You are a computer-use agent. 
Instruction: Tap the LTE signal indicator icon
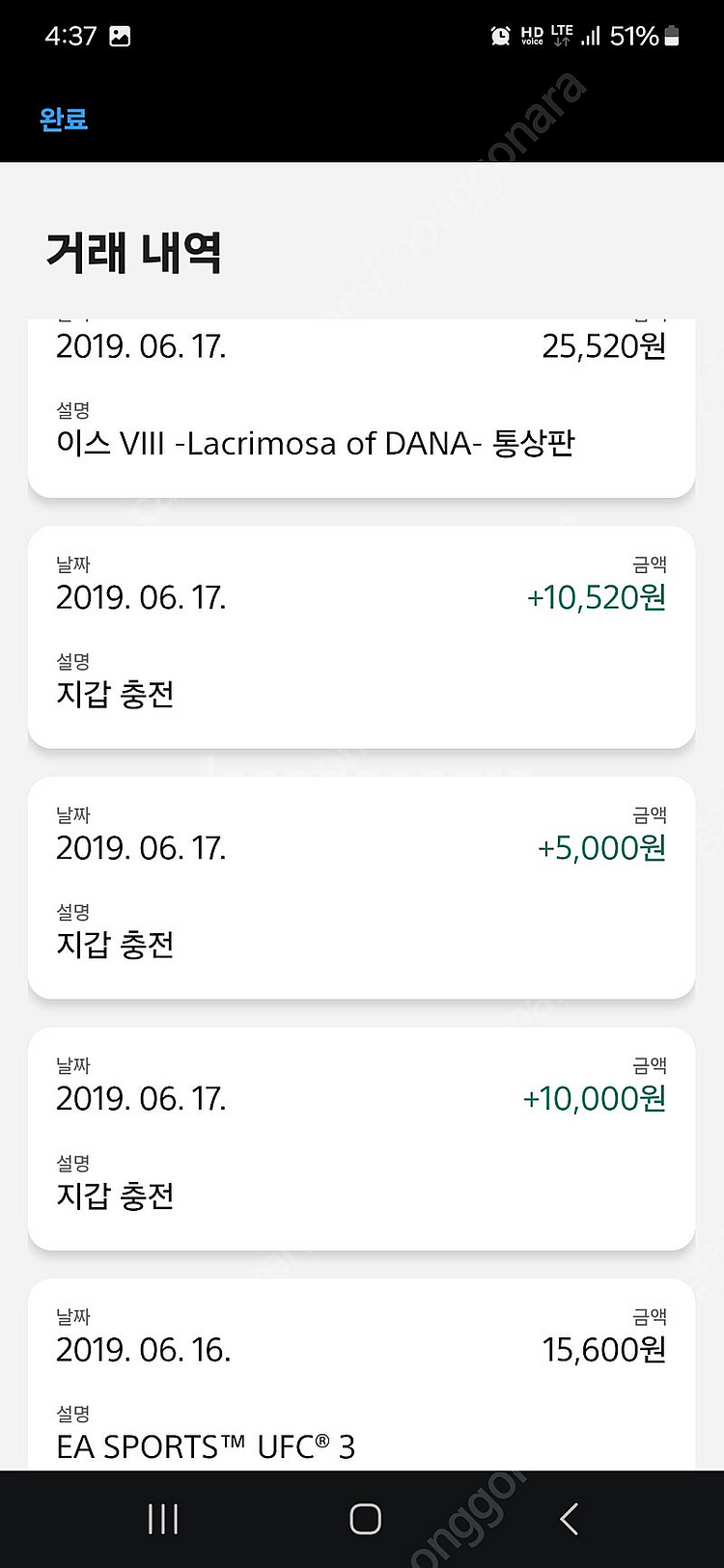coord(562,36)
